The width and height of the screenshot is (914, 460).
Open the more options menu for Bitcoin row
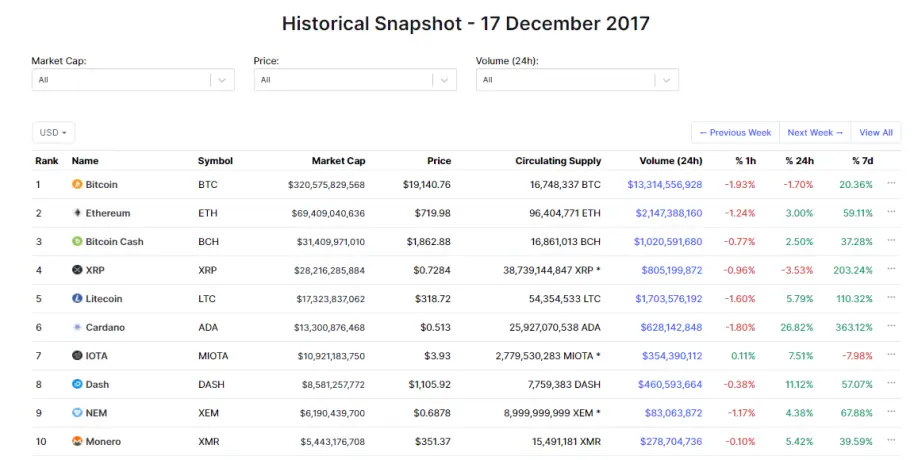[x=891, y=183]
